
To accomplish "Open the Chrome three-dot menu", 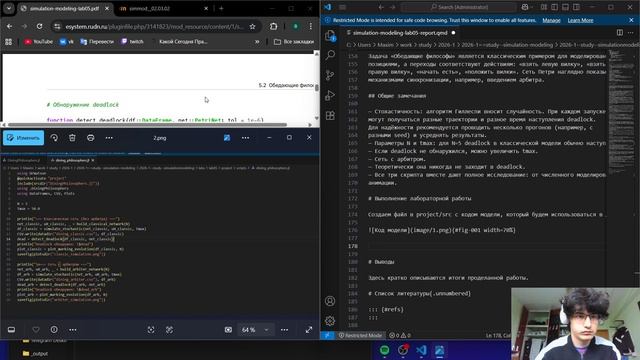I will (x=311, y=26).
